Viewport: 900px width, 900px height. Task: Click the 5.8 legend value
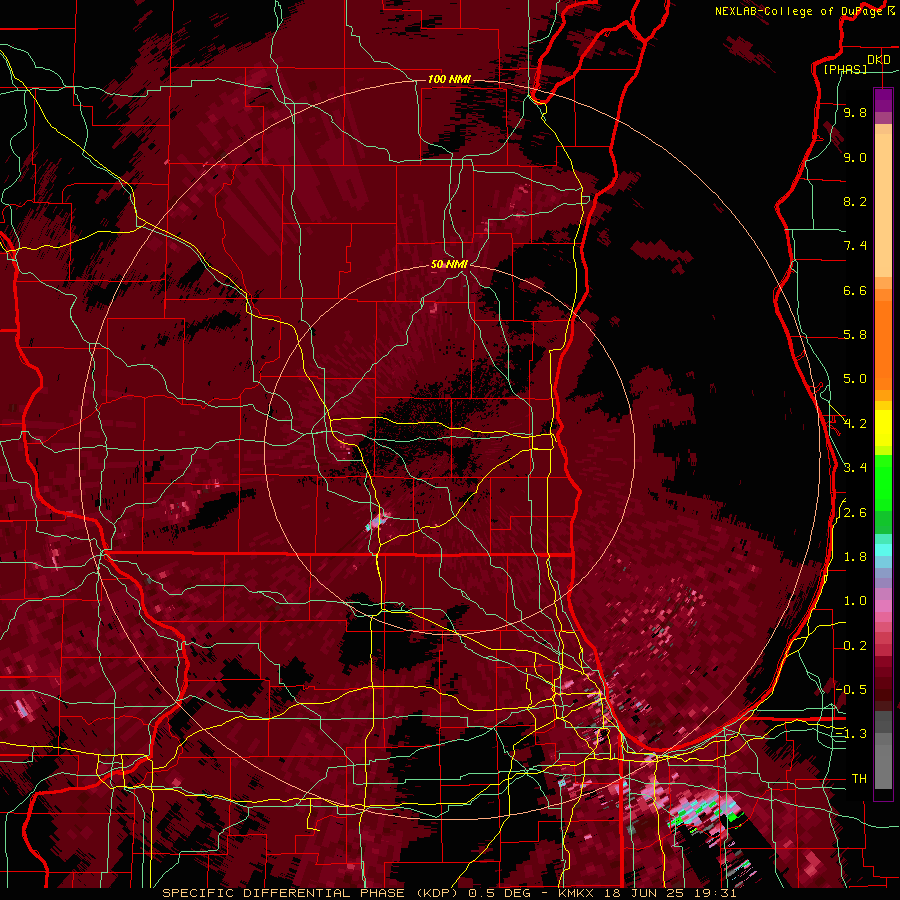pyautogui.click(x=855, y=335)
